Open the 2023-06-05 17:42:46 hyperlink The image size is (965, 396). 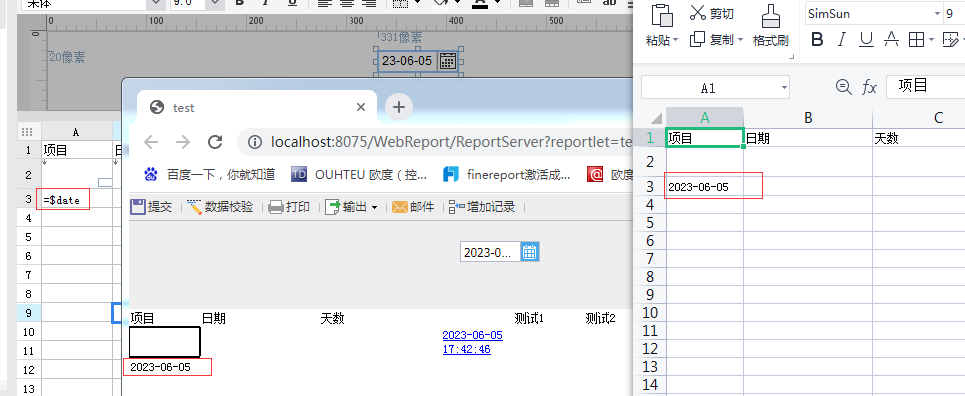click(473, 342)
